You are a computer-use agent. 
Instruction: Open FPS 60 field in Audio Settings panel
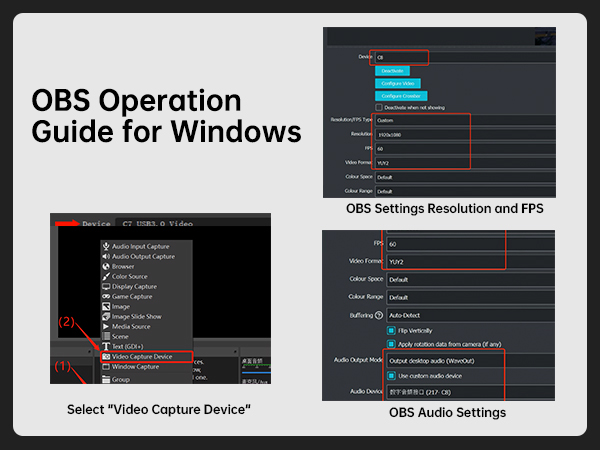[471, 244]
